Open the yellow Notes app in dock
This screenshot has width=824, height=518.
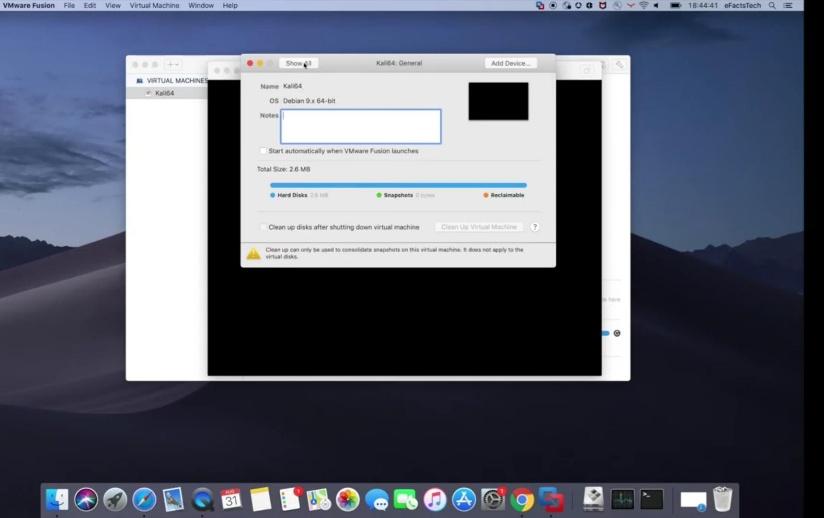(261, 499)
